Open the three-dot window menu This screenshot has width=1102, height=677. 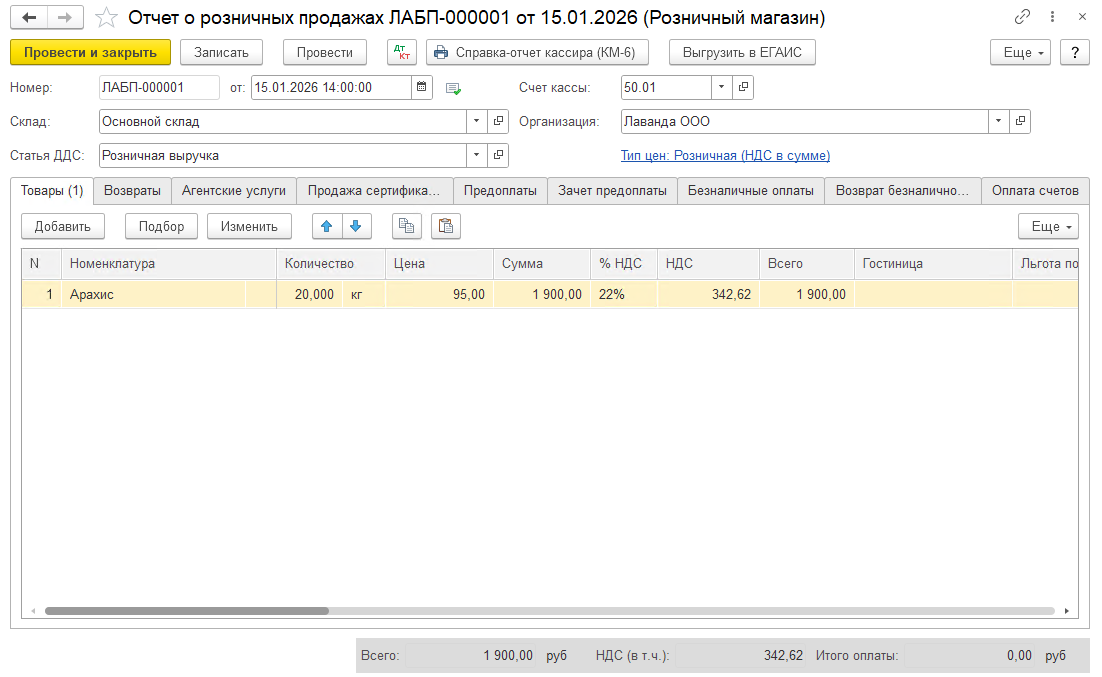[1052, 17]
